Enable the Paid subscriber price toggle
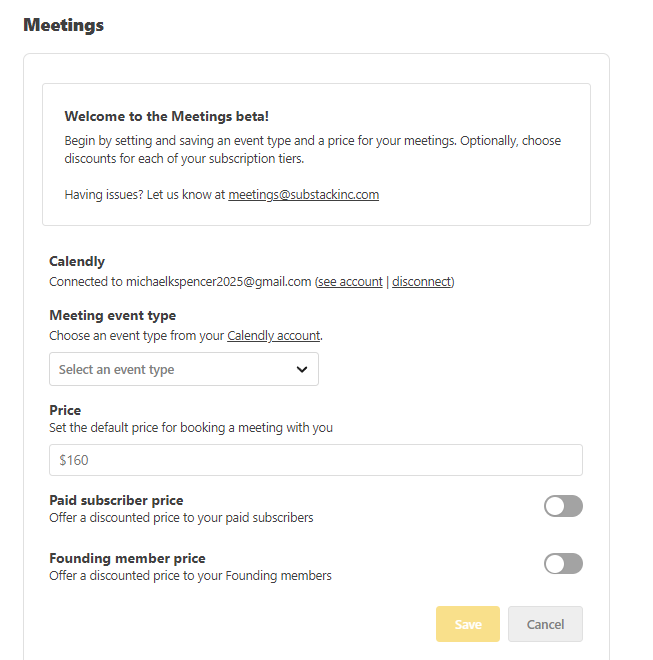 pyautogui.click(x=563, y=506)
